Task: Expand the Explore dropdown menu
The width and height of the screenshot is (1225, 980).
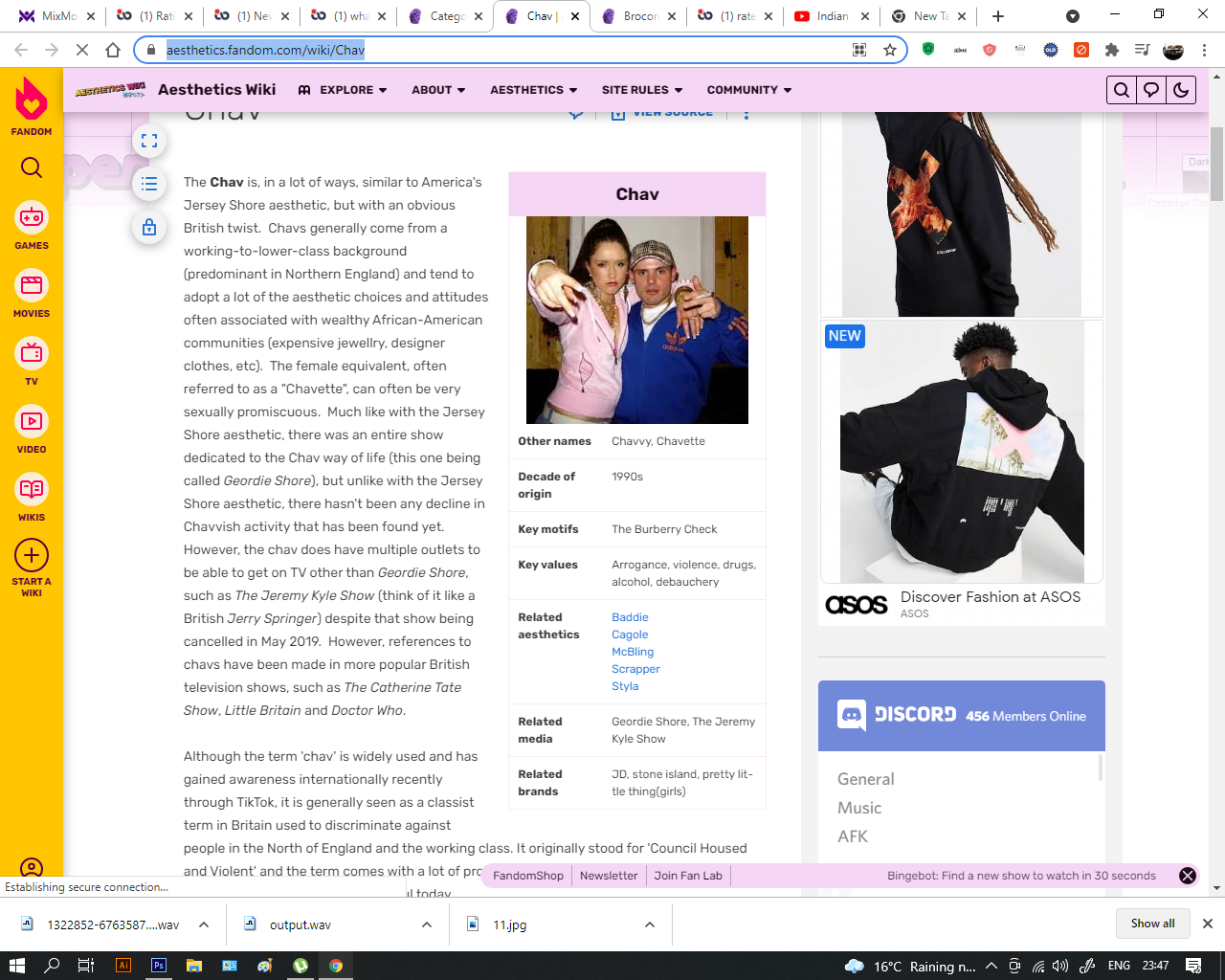Action: coord(343,90)
